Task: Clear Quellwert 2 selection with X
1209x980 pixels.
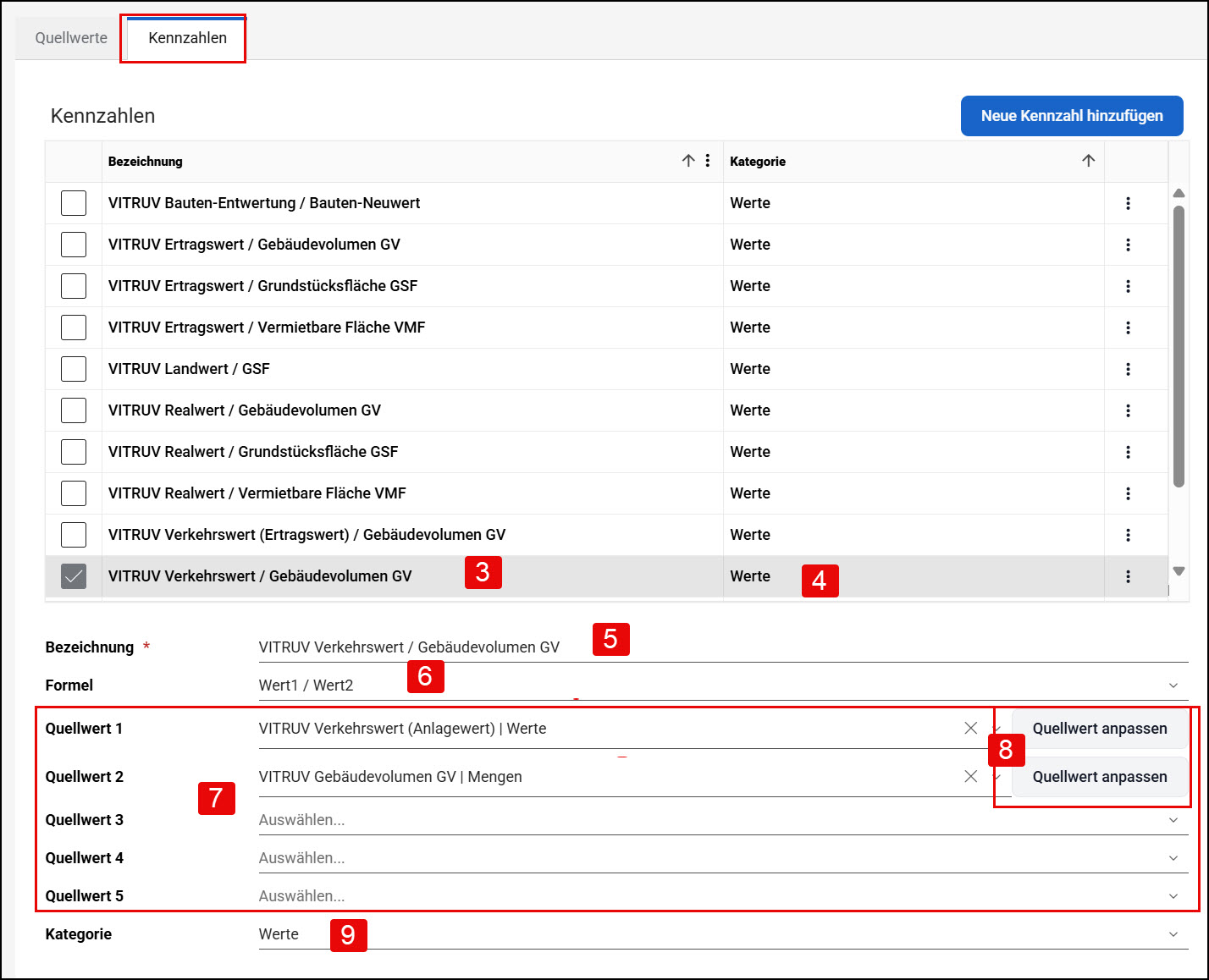Action: tap(971, 776)
